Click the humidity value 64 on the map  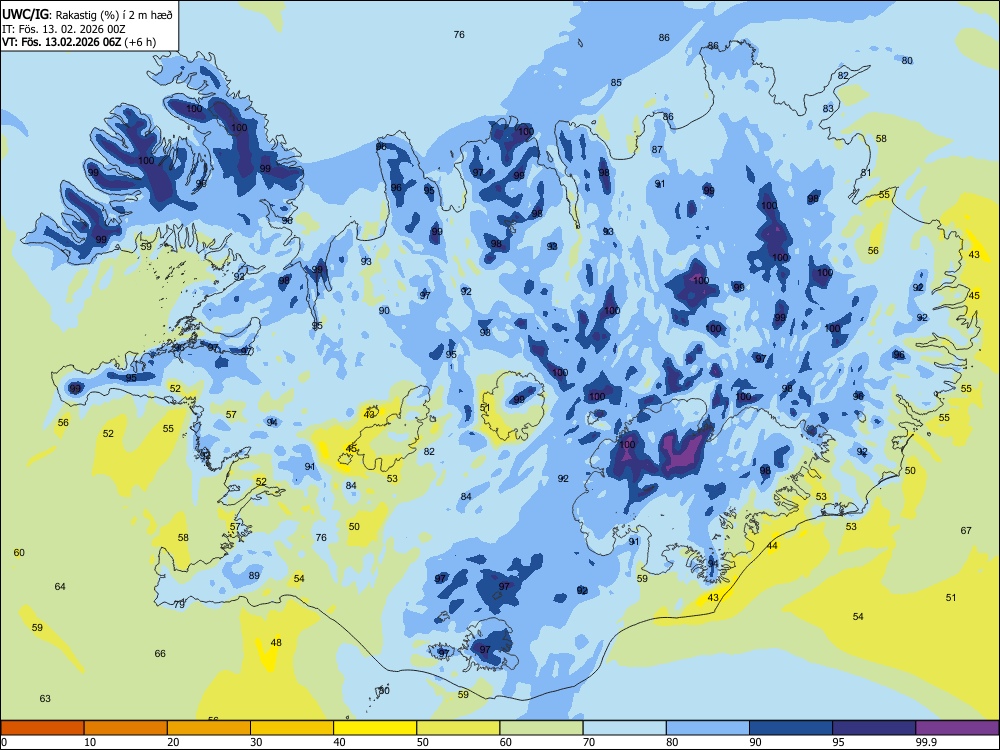click(60, 587)
